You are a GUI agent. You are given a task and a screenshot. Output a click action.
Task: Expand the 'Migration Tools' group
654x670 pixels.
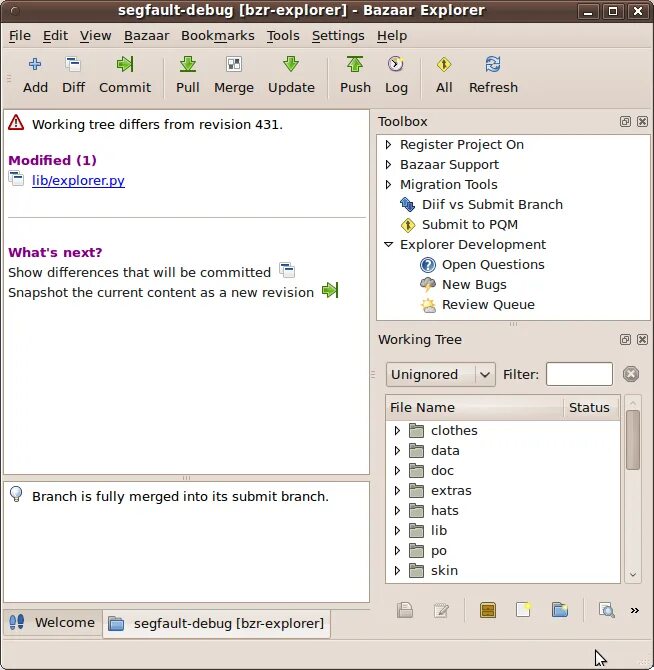pyautogui.click(x=388, y=185)
